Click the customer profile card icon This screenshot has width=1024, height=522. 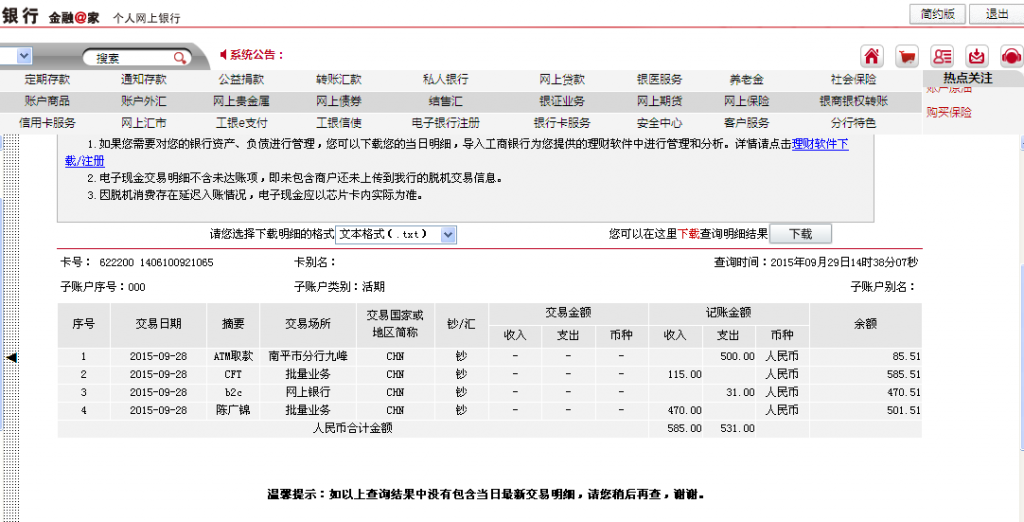[942, 56]
